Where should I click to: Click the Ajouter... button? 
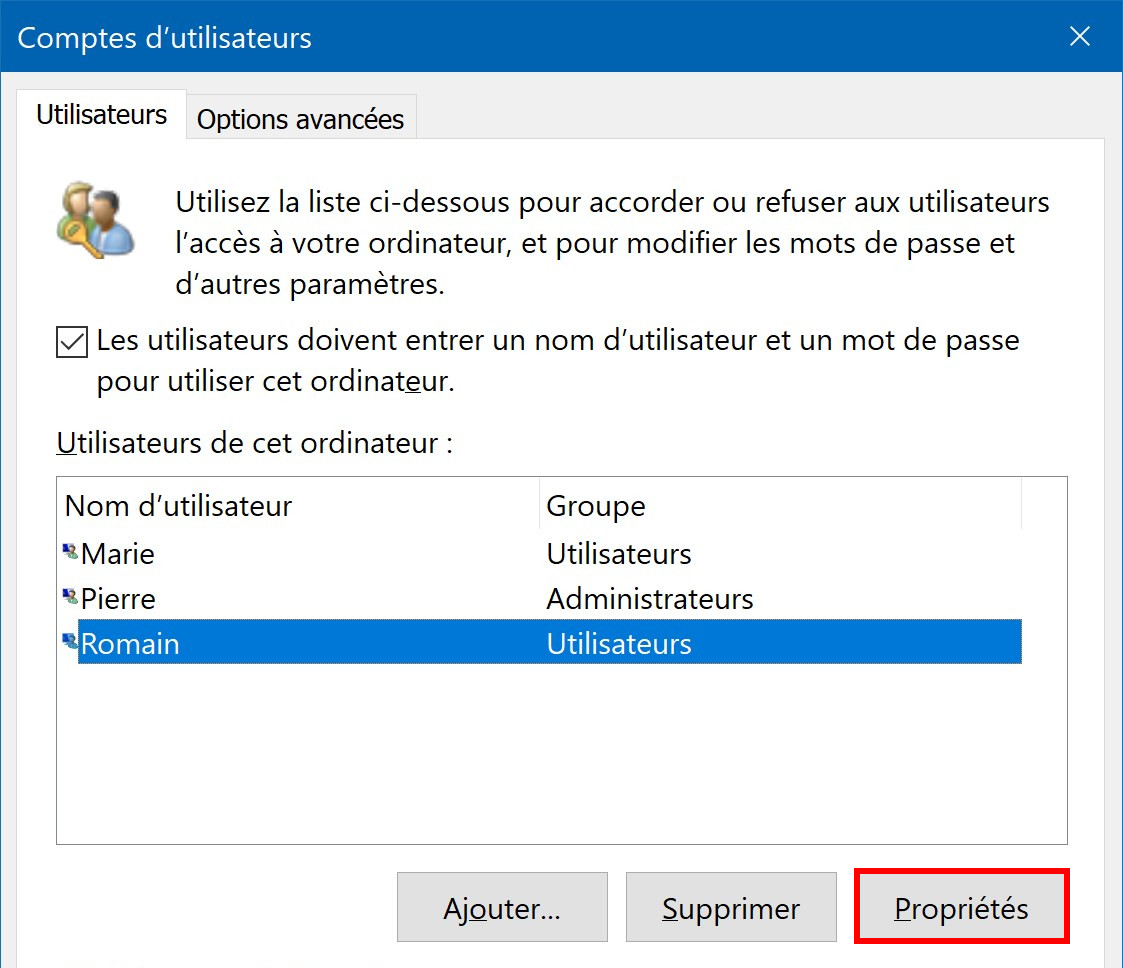click(x=502, y=906)
